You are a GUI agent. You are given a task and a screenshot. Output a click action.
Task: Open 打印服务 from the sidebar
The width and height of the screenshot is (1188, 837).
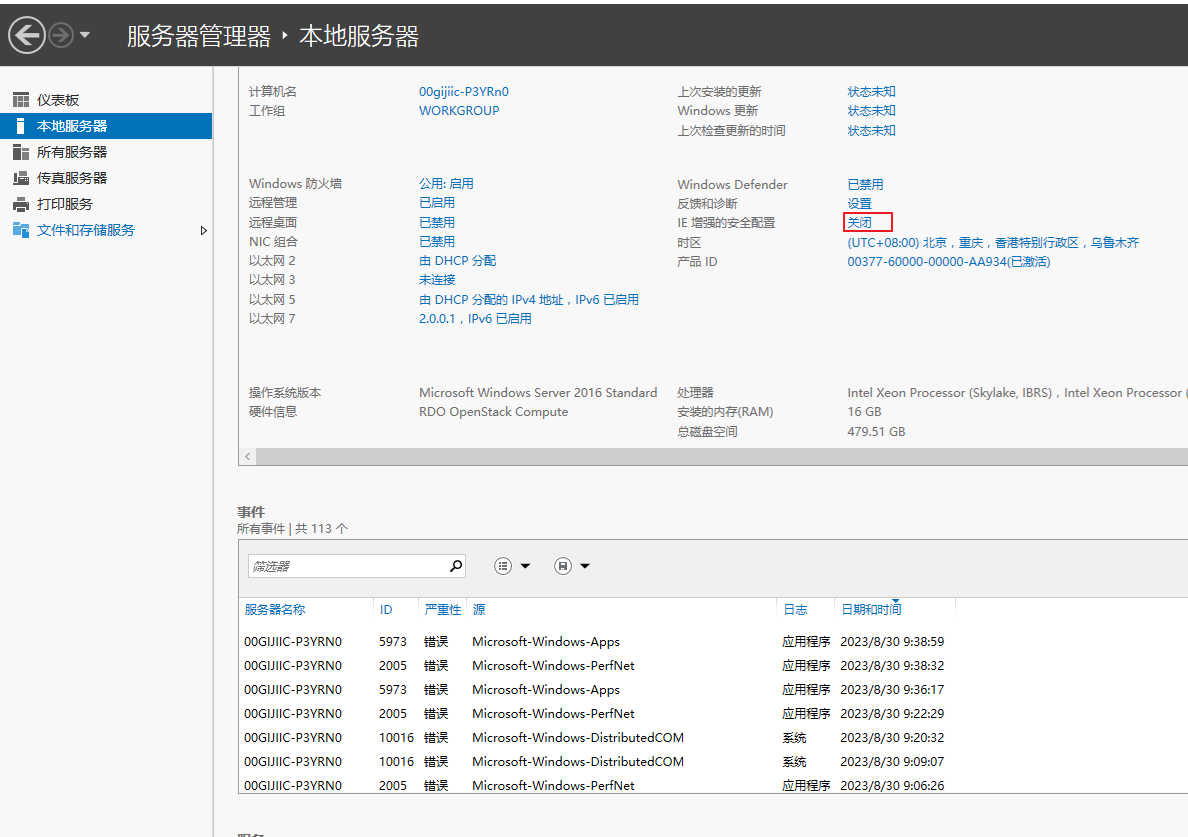click(x=64, y=204)
